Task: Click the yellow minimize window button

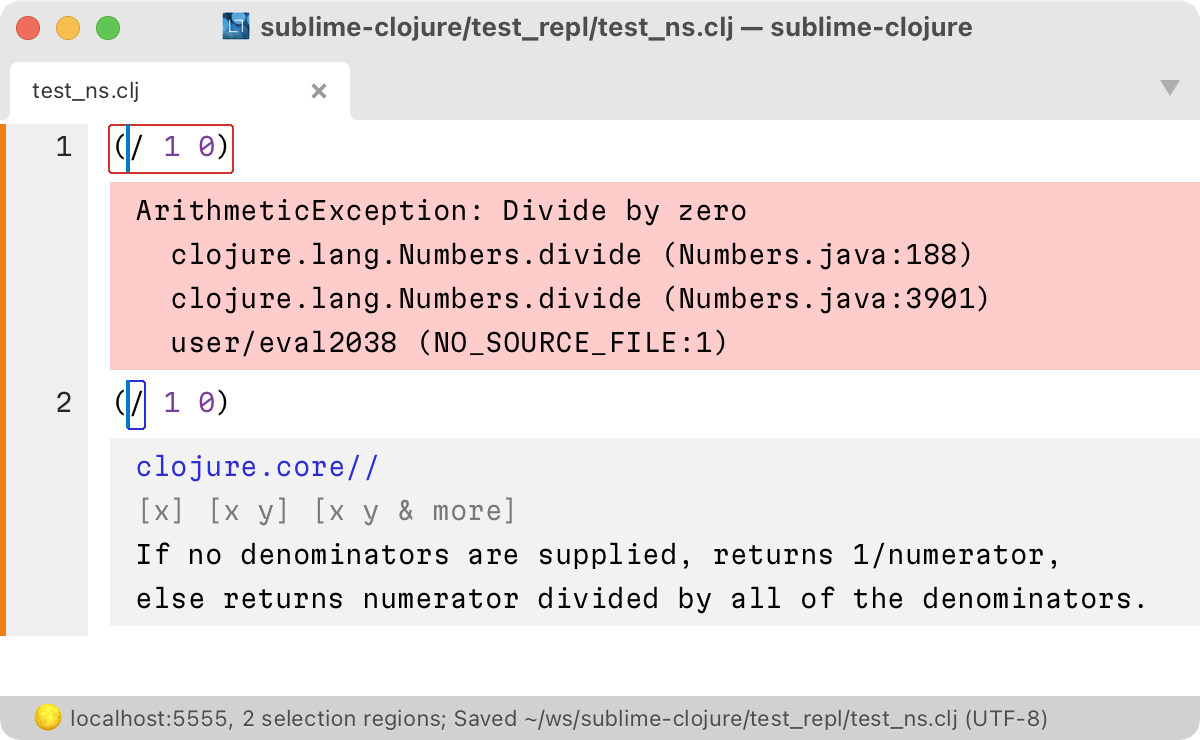Action: pyautogui.click(x=68, y=28)
